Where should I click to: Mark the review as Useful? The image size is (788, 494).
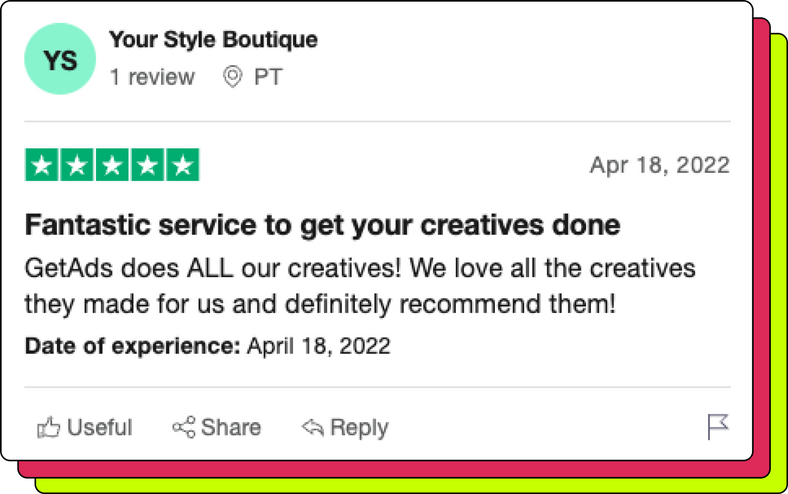(99, 428)
